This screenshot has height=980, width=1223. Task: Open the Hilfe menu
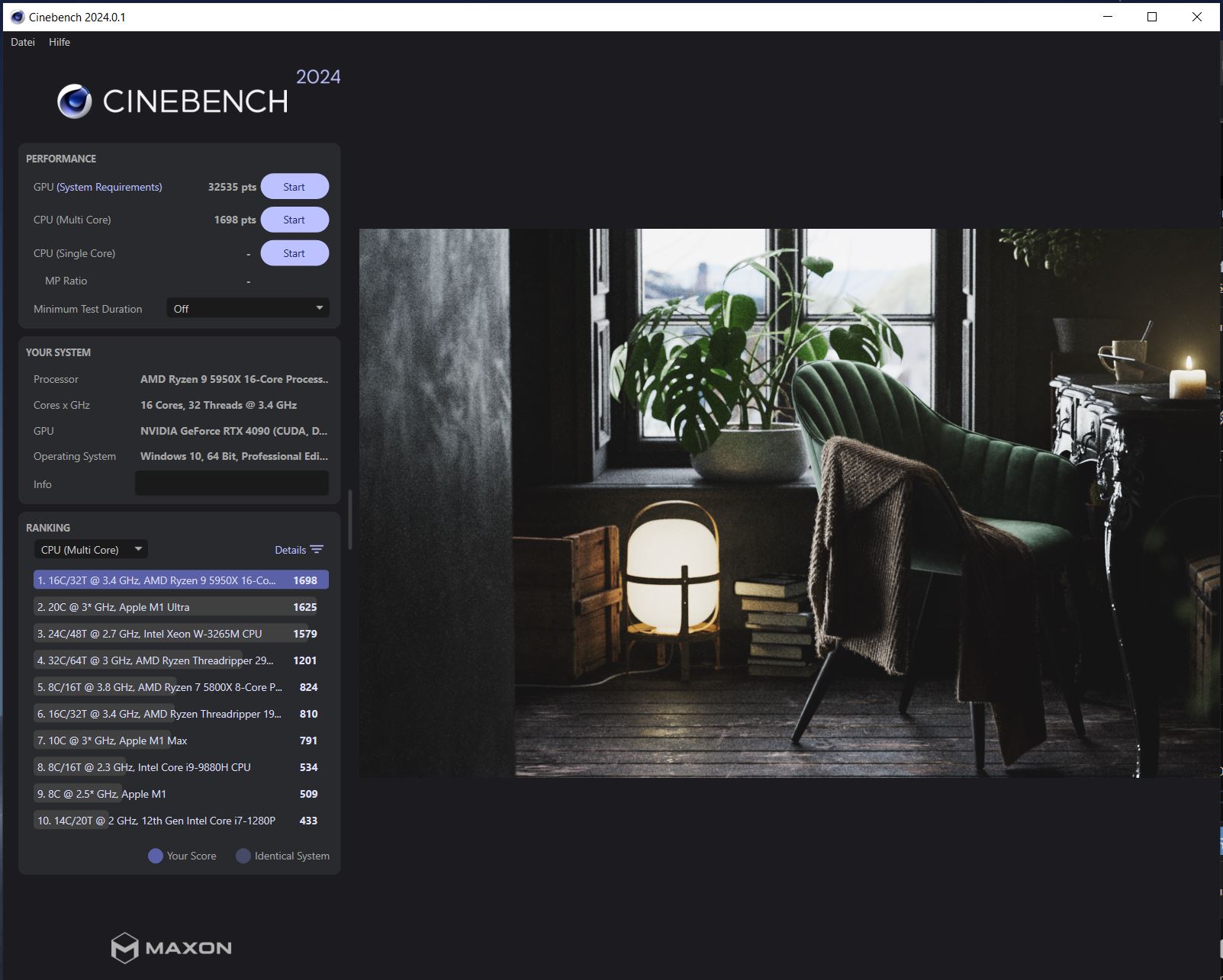[60, 42]
